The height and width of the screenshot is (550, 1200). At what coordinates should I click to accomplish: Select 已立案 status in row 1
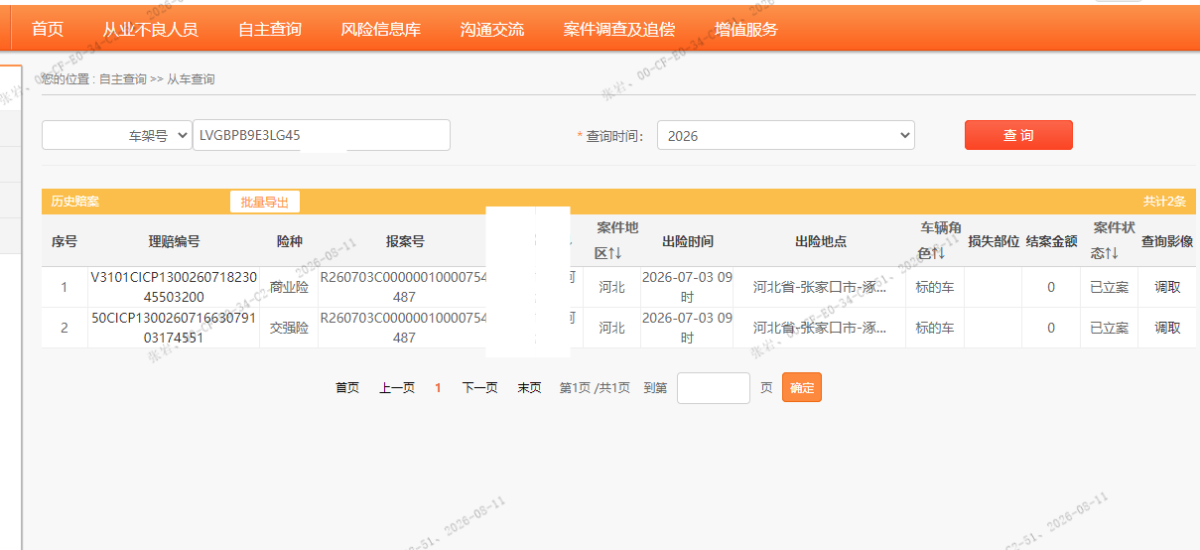(1109, 287)
